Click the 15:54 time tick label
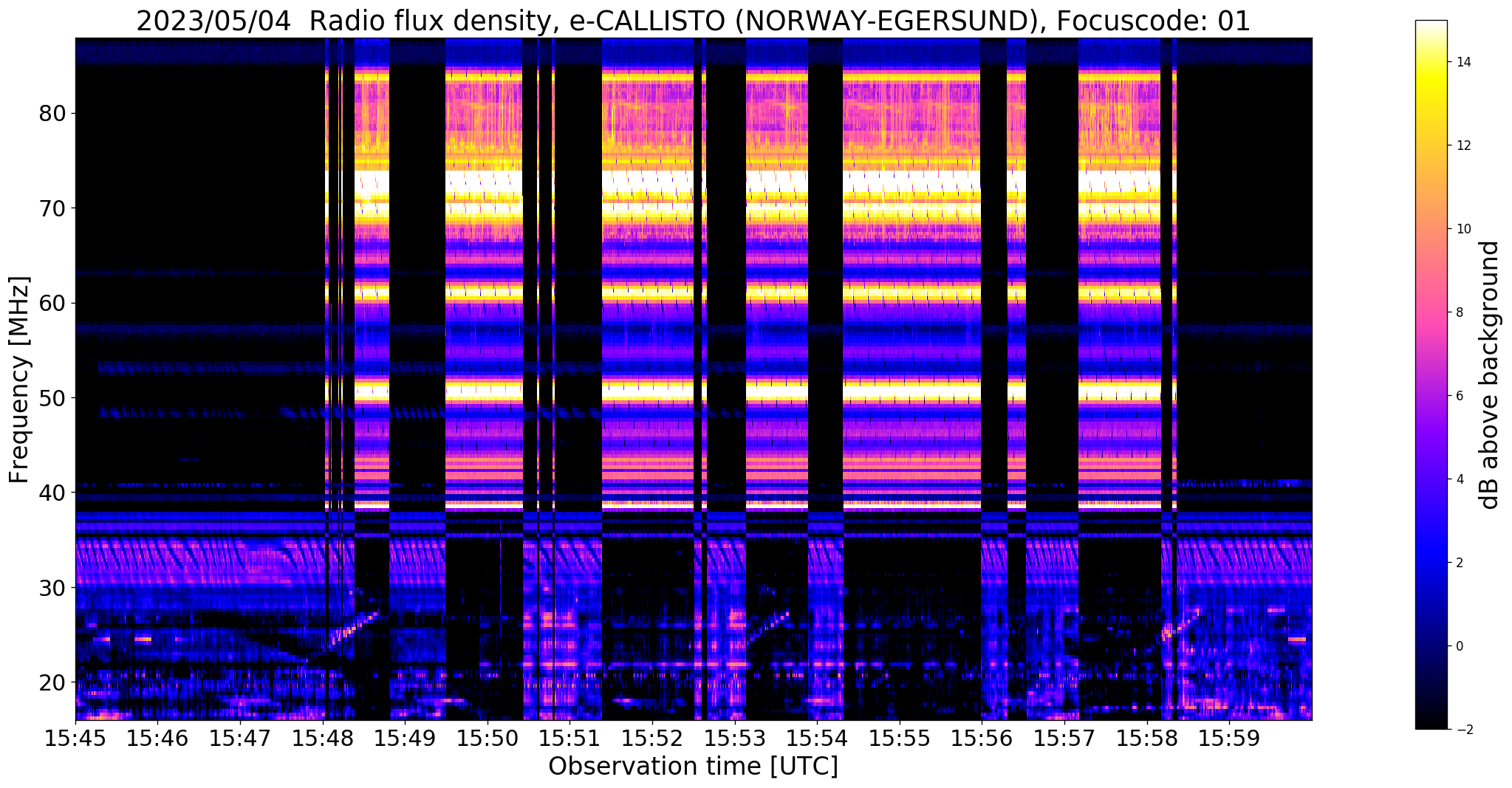 817,737
